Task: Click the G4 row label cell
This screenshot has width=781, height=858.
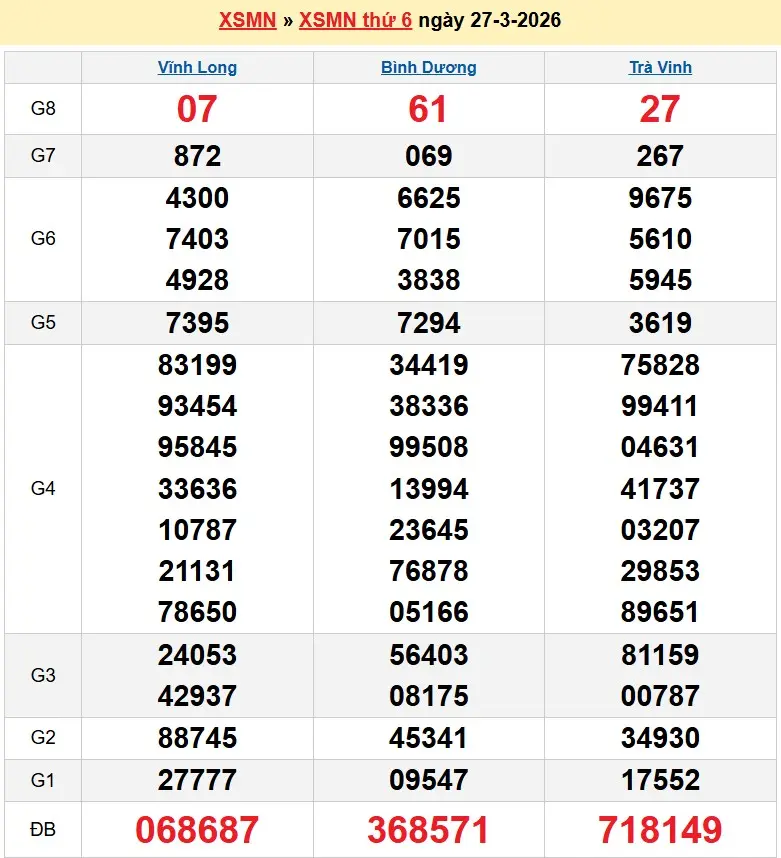Action: [43, 489]
